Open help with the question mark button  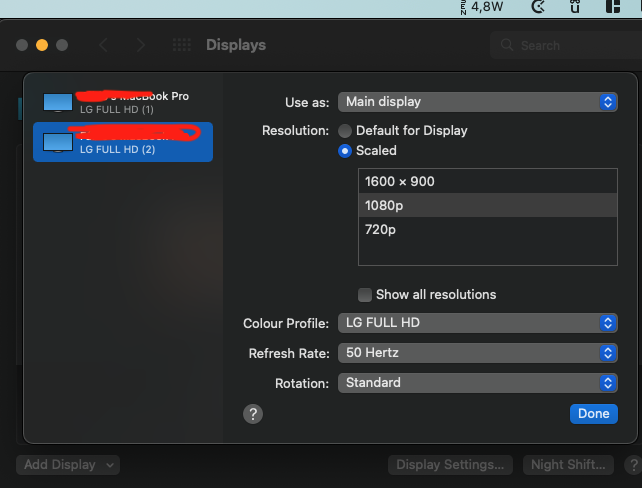253,414
